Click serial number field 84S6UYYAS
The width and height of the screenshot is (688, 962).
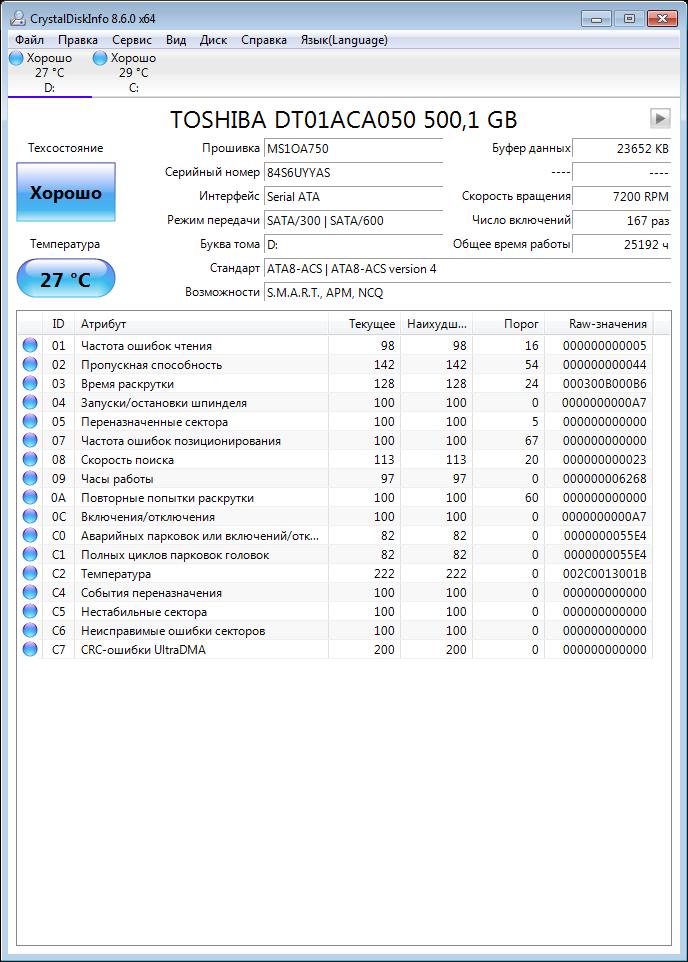tap(354, 172)
